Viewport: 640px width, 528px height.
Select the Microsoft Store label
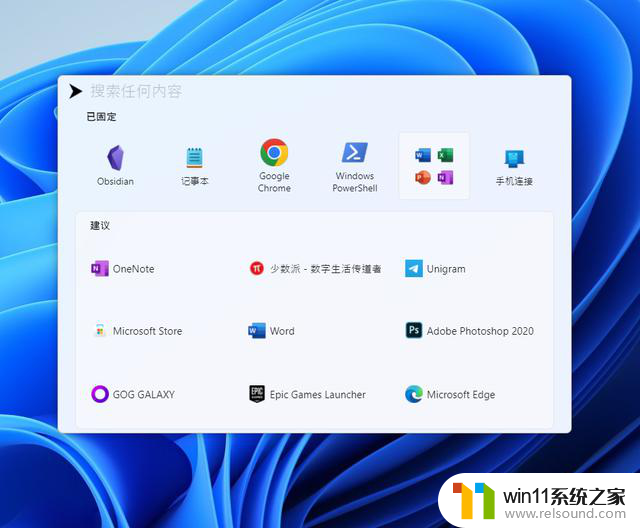pos(147,331)
